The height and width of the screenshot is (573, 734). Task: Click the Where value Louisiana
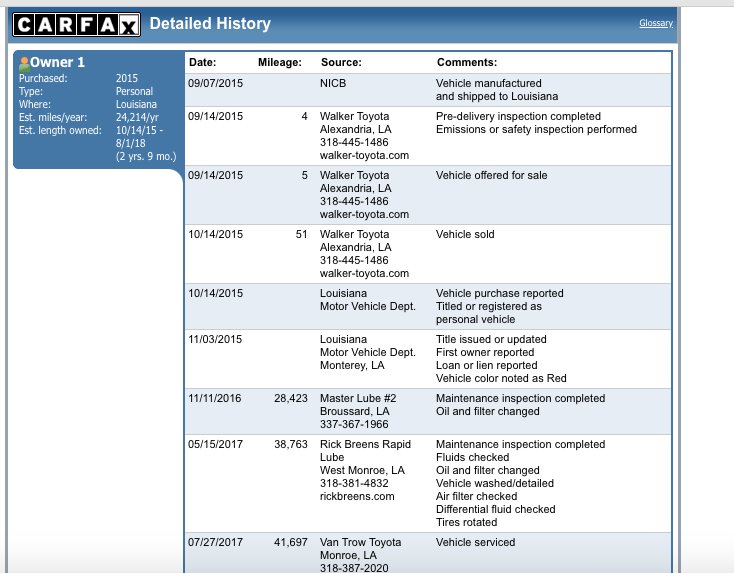[x=136, y=104]
